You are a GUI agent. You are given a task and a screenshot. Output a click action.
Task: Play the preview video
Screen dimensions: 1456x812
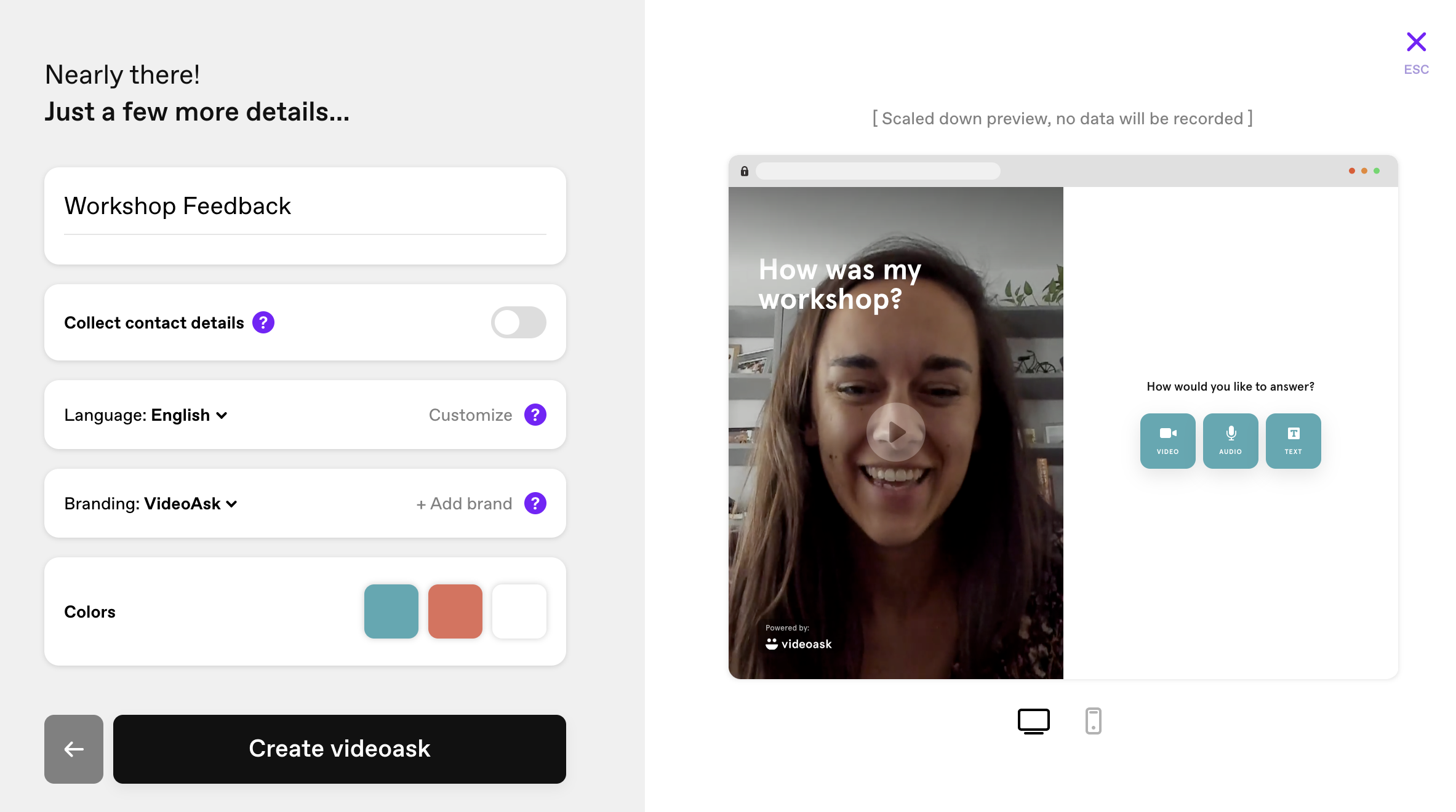[x=896, y=432]
